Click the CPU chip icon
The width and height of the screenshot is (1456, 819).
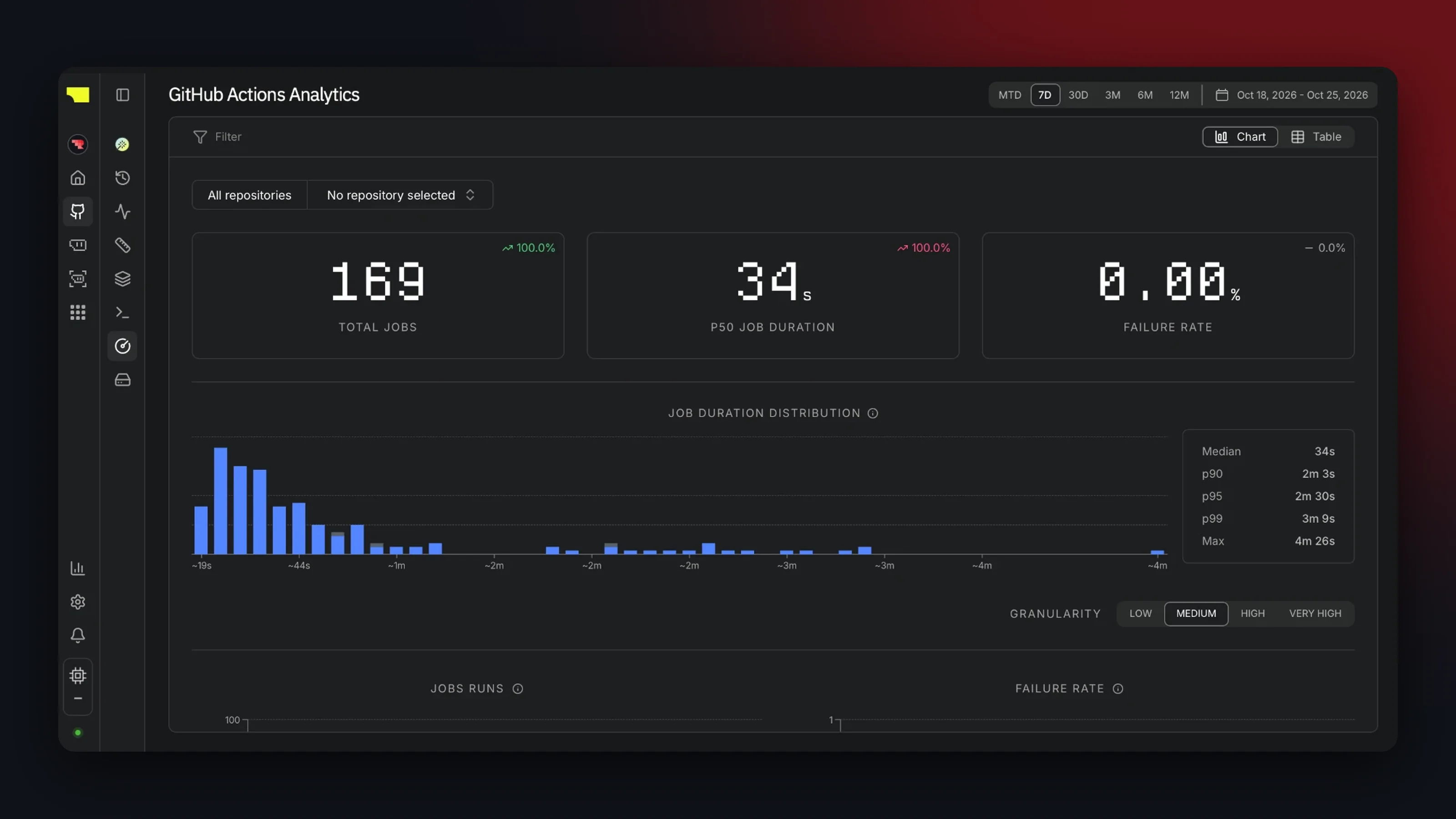click(78, 675)
